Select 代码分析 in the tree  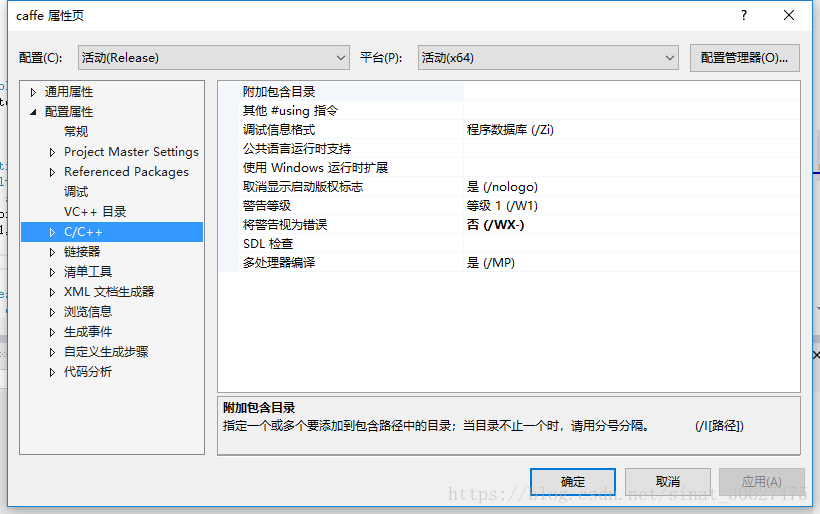click(x=88, y=372)
